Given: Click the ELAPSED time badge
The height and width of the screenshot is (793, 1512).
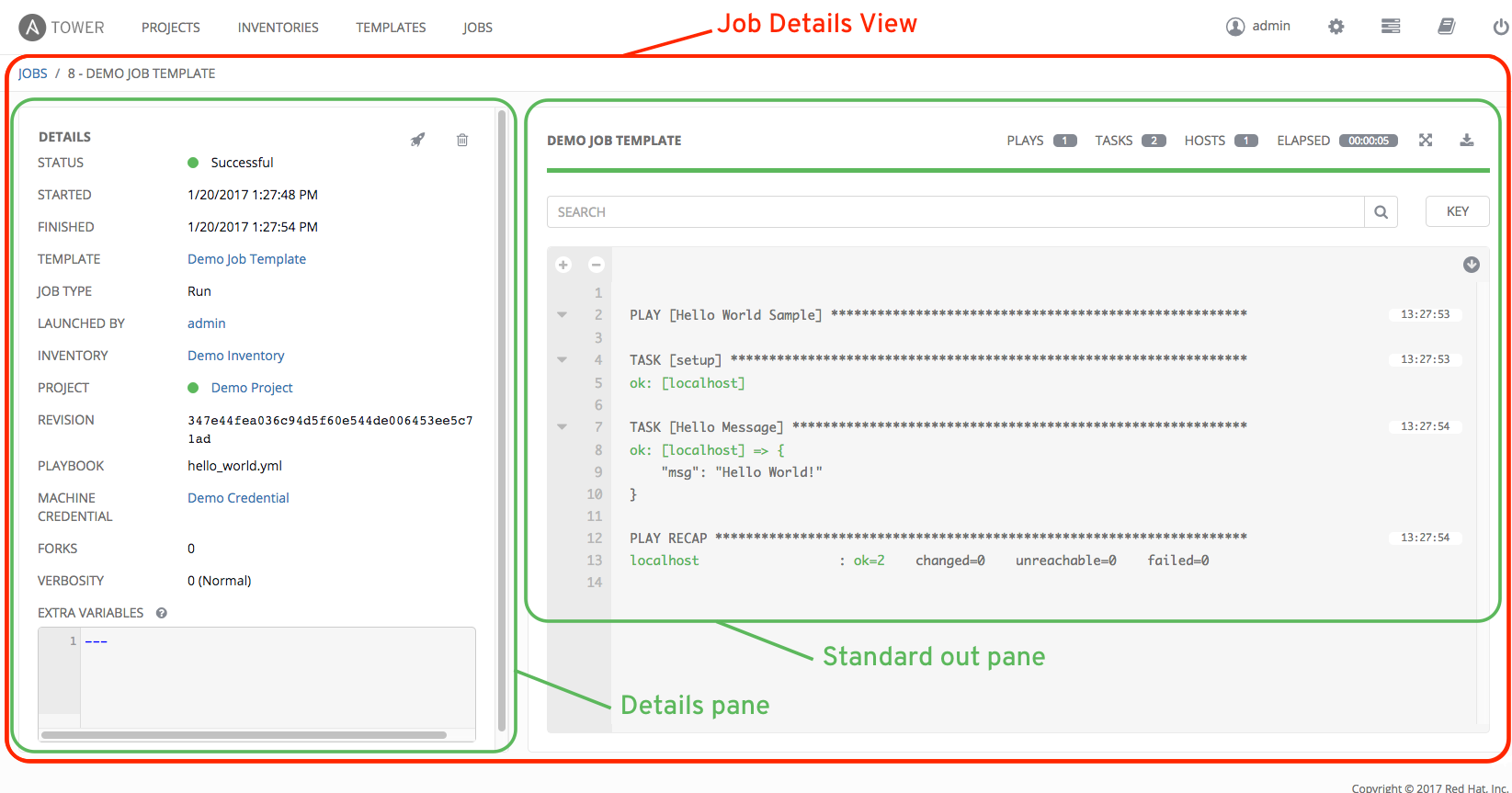Looking at the screenshot, I should pyautogui.click(x=1369, y=141).
